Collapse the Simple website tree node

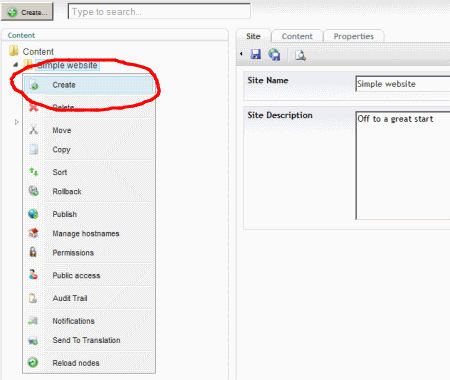pyautogui.click(x=15, y=65)
